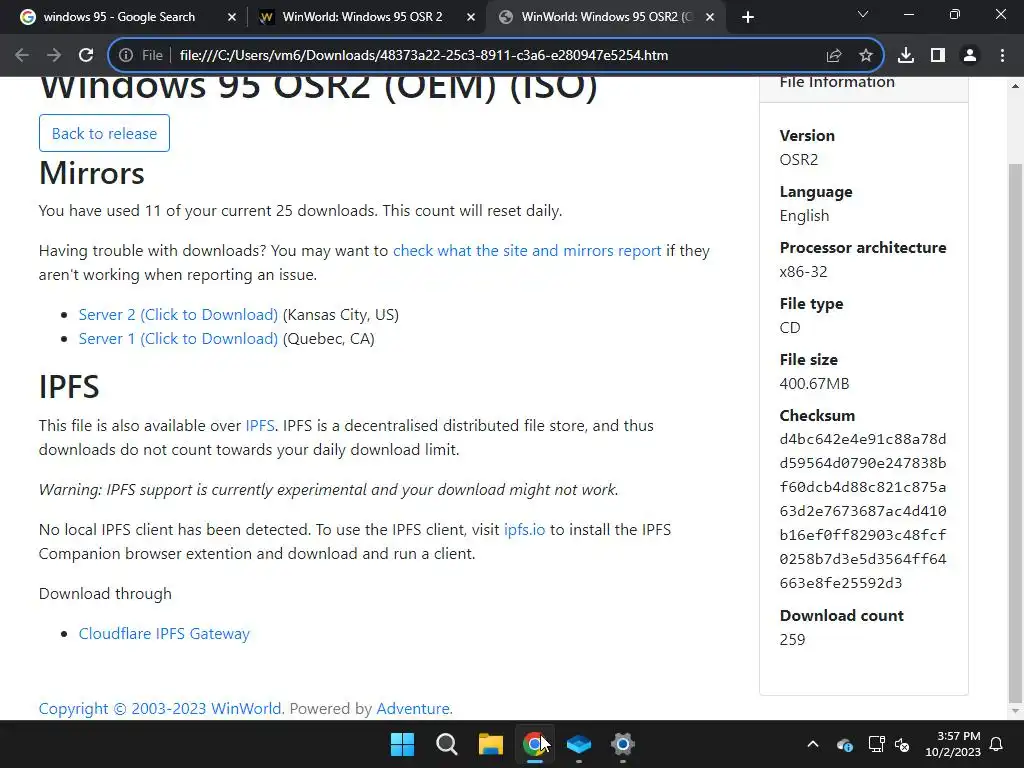The width and height of the screenshot is (1024, 768).
Task: Click the muted volume tray icon
Action: [x=903, y=744]
